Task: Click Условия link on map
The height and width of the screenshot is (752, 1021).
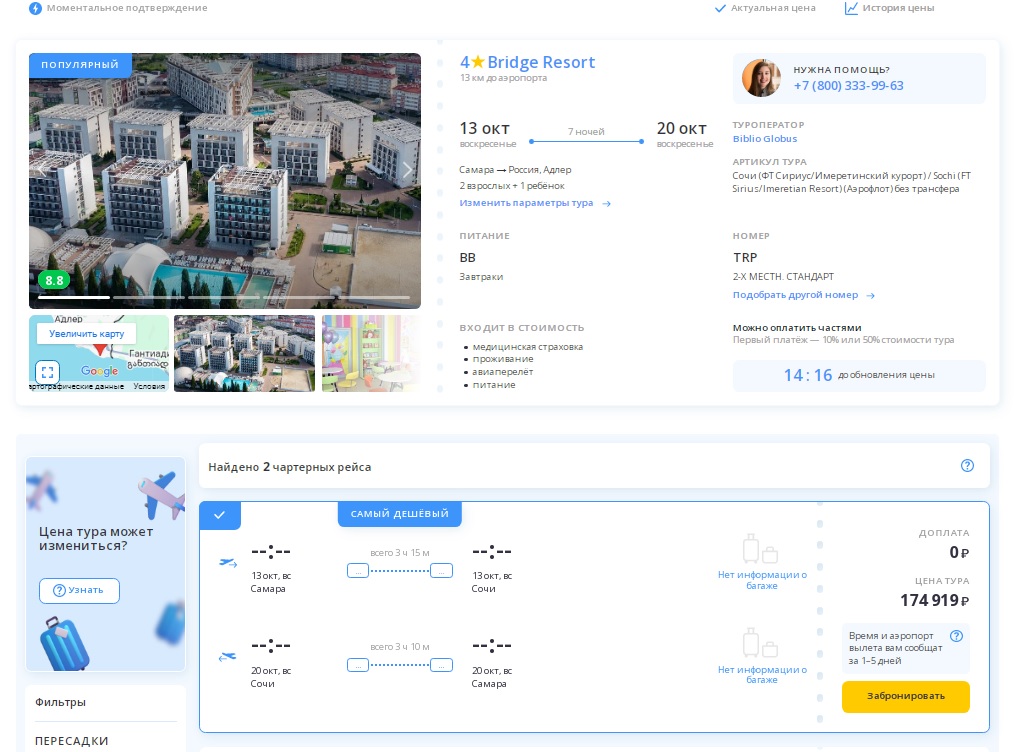Action: coord(149,387)
